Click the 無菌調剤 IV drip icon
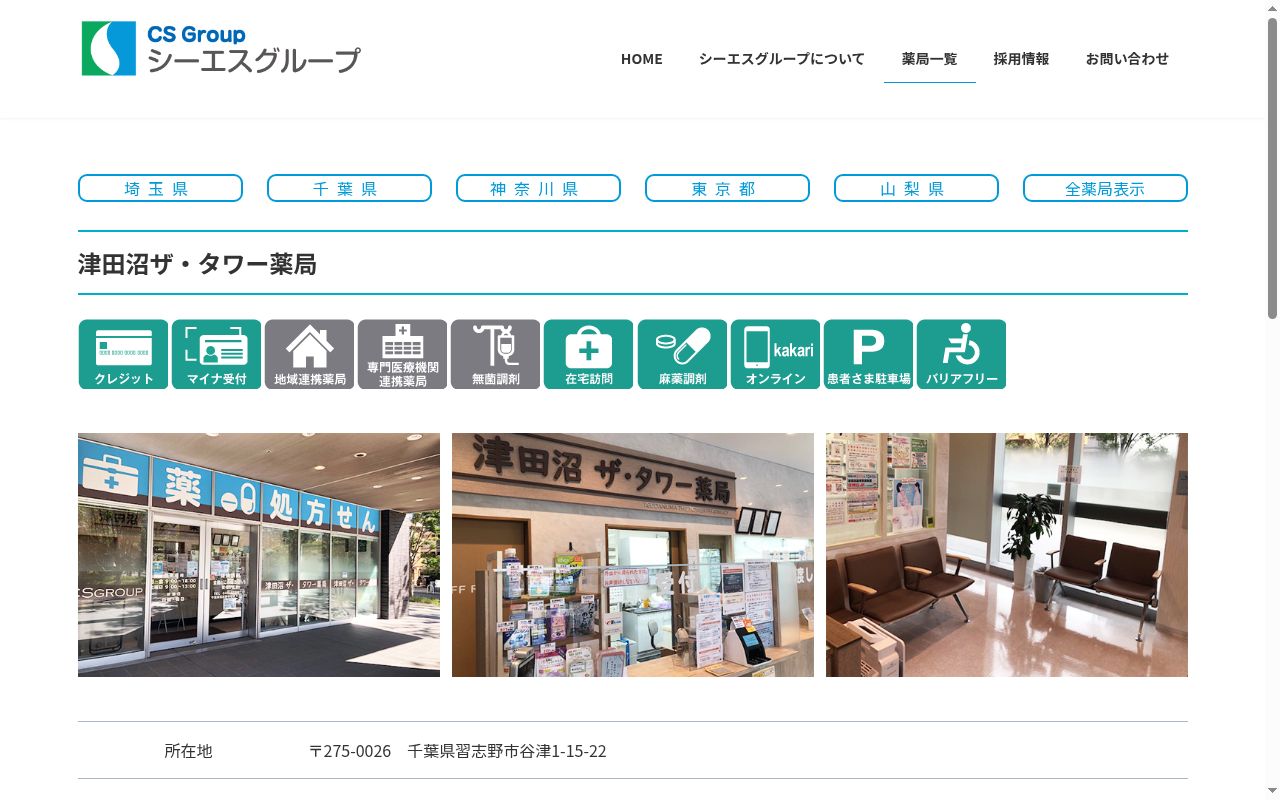The height and width of the screenshot is (800, 1280). pos(495,354)
